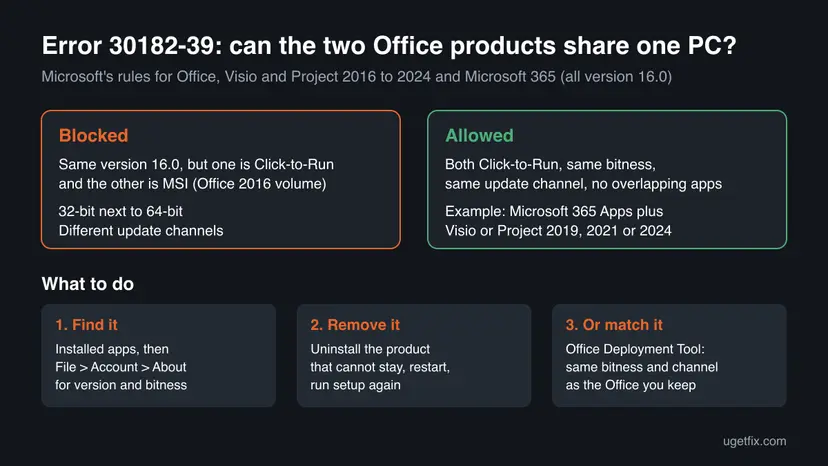Click the text 'as the Office you keep'
828x466 pixels.
pyautogui.click(x=631, y=385)
